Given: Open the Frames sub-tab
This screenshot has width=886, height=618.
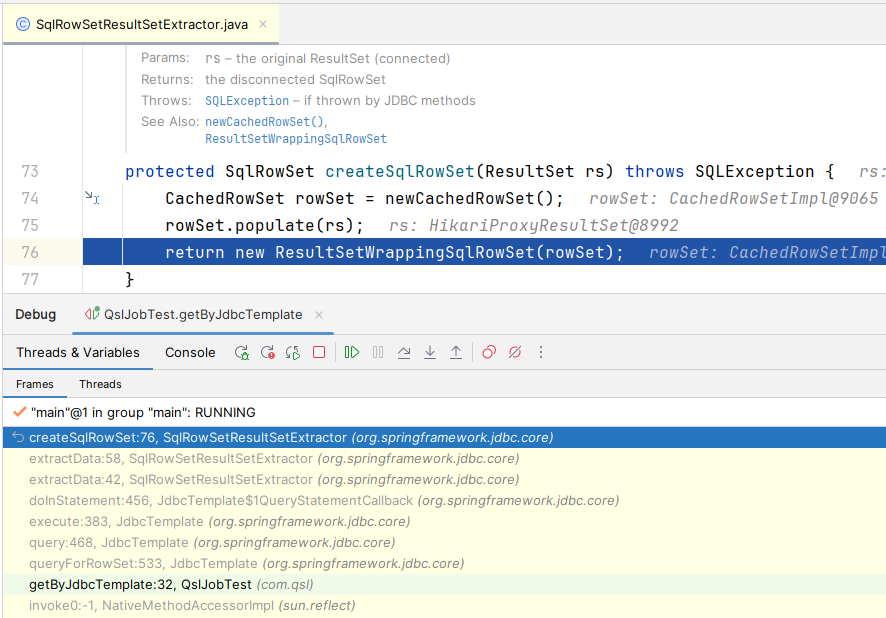Looking at the screenshot, I should tap(34, 384).
